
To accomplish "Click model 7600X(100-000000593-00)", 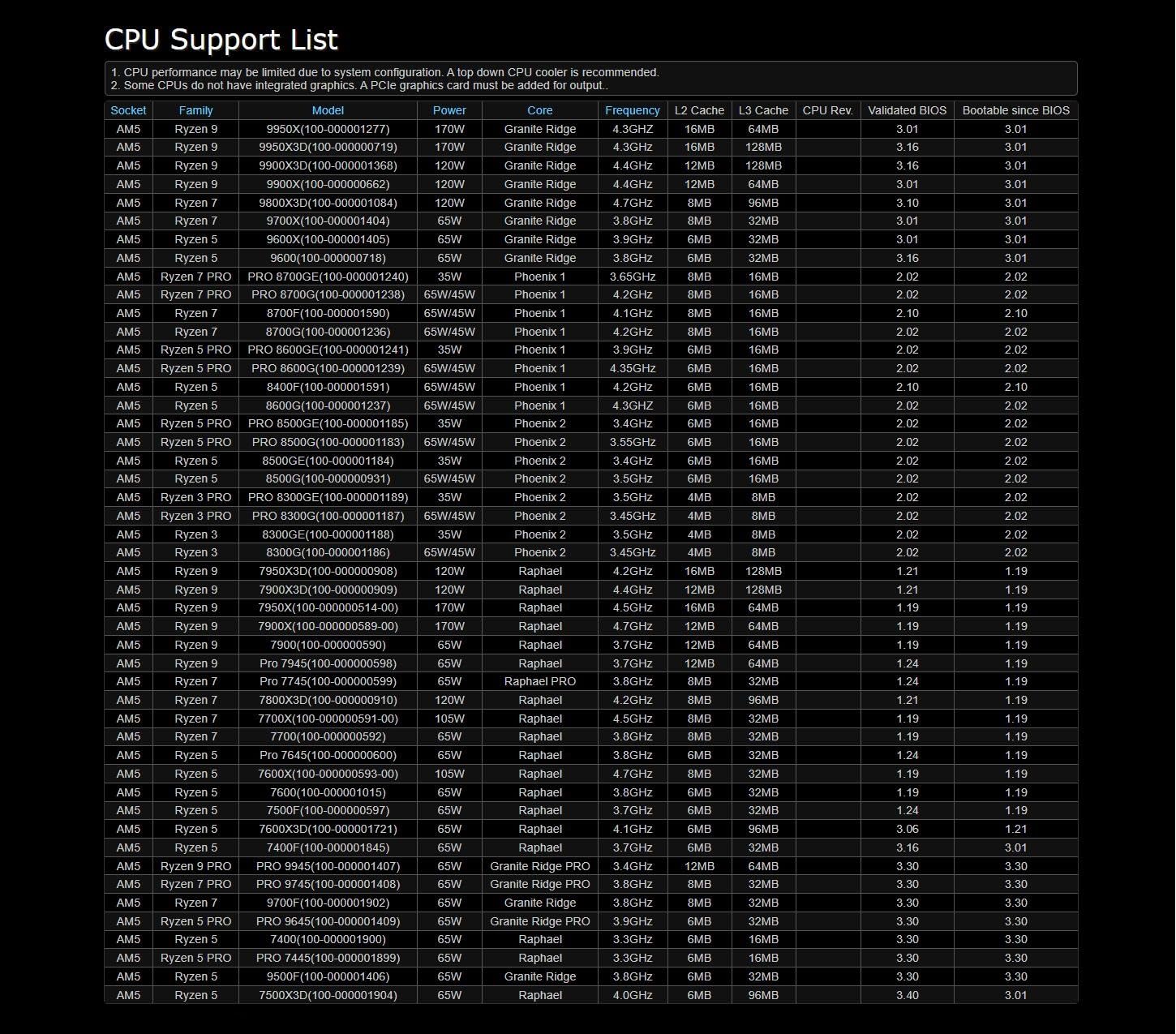I will point(328,774).
